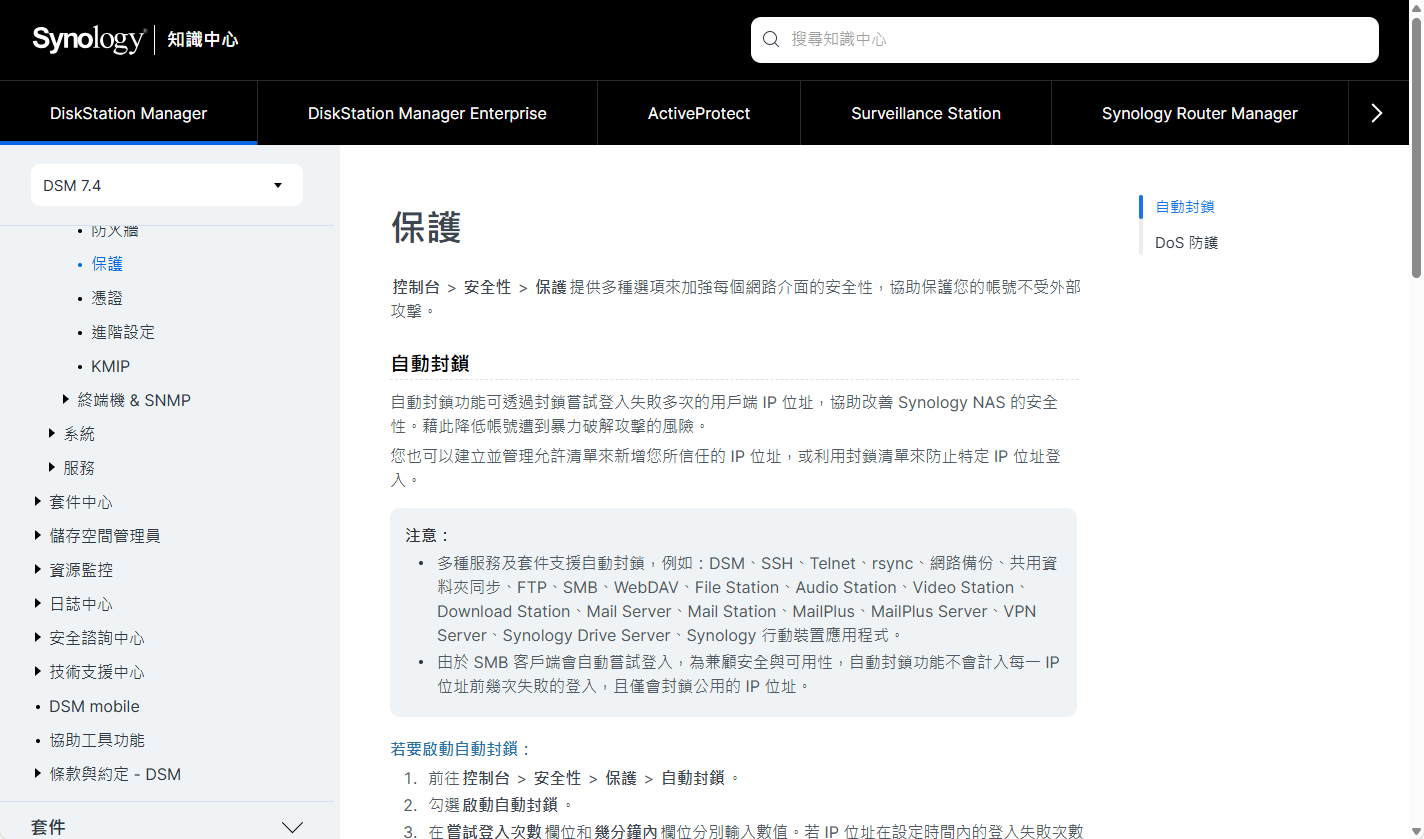Open DSM mobile in the sidebar
The height and width of the screenshot is (839, 1424).
95,706
